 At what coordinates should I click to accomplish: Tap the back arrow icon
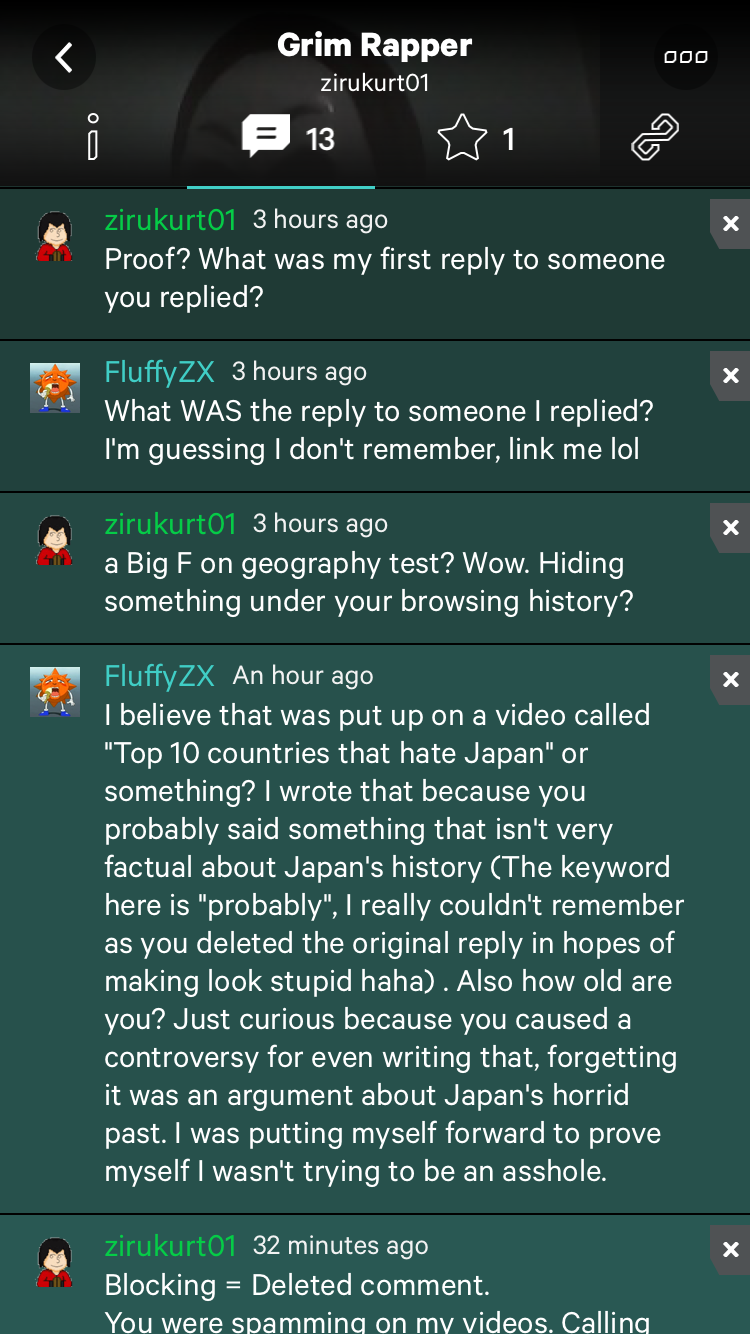(x=64, y=57)
